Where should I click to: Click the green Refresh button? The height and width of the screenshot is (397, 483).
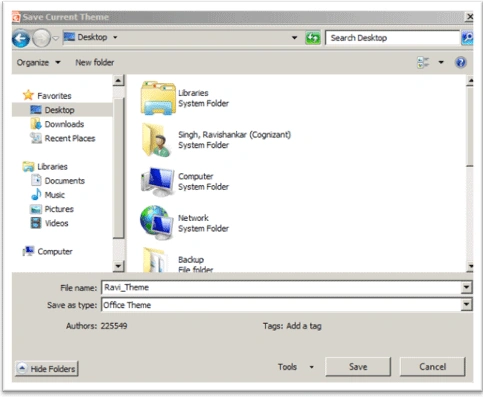312,38
